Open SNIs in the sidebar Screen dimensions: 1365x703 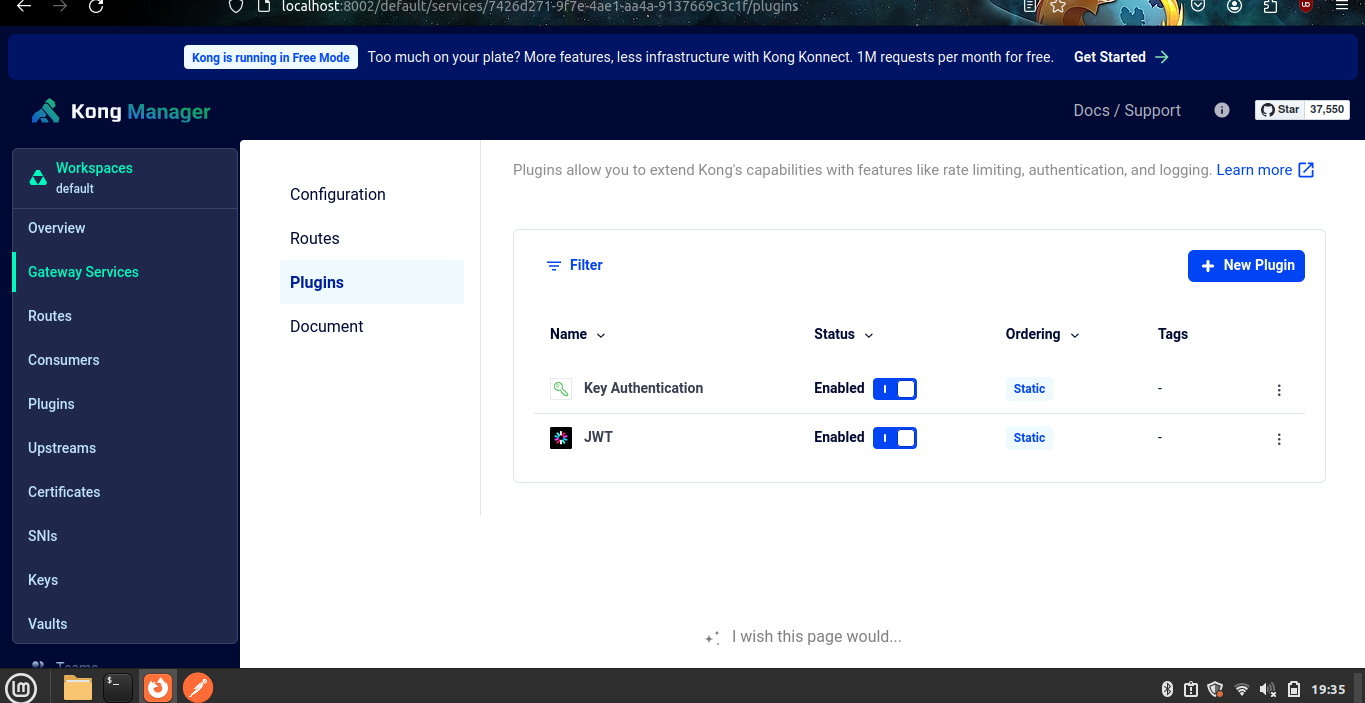click(125, 536)
